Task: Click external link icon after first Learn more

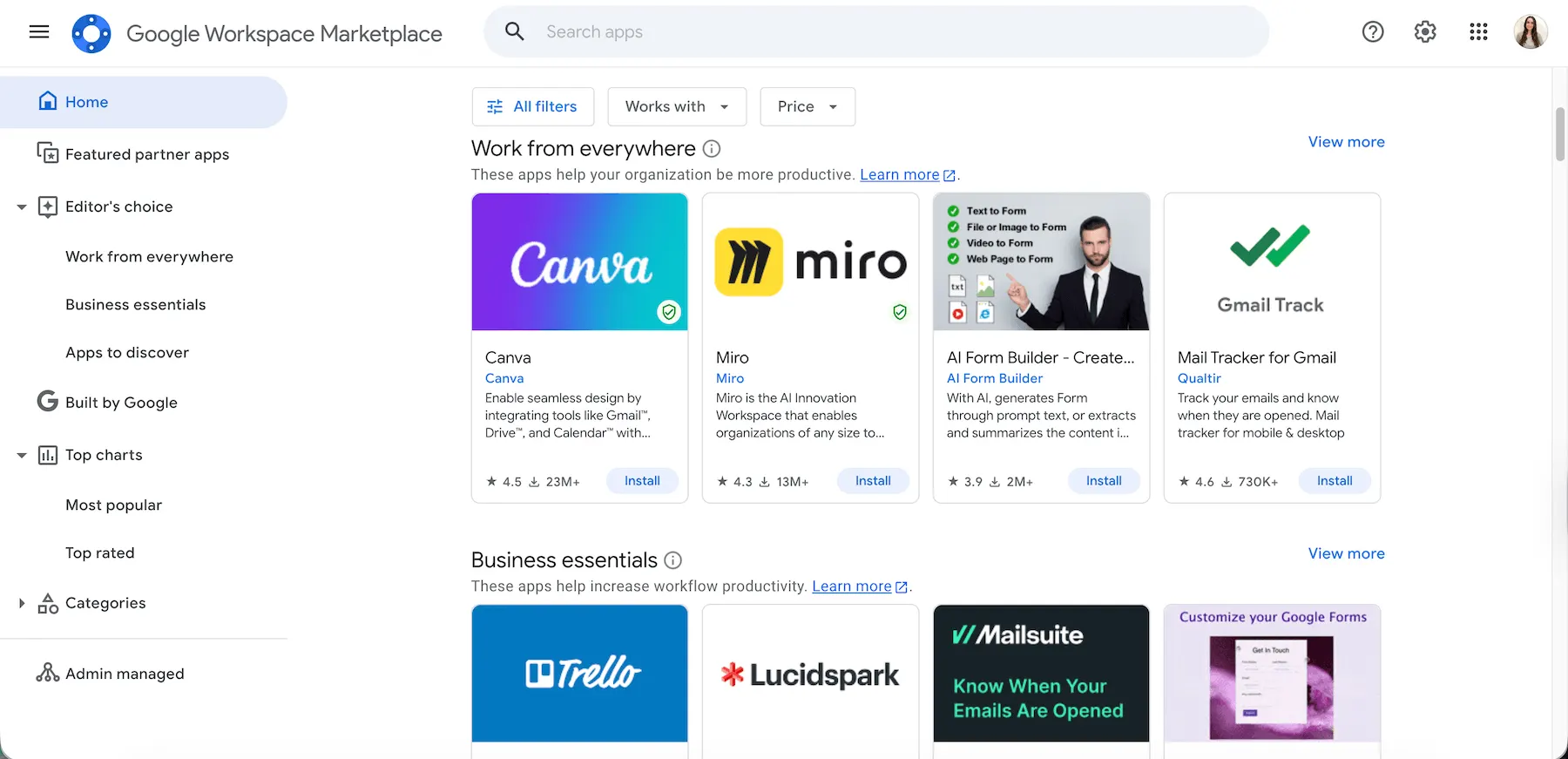Action: [x=950, y=175]
